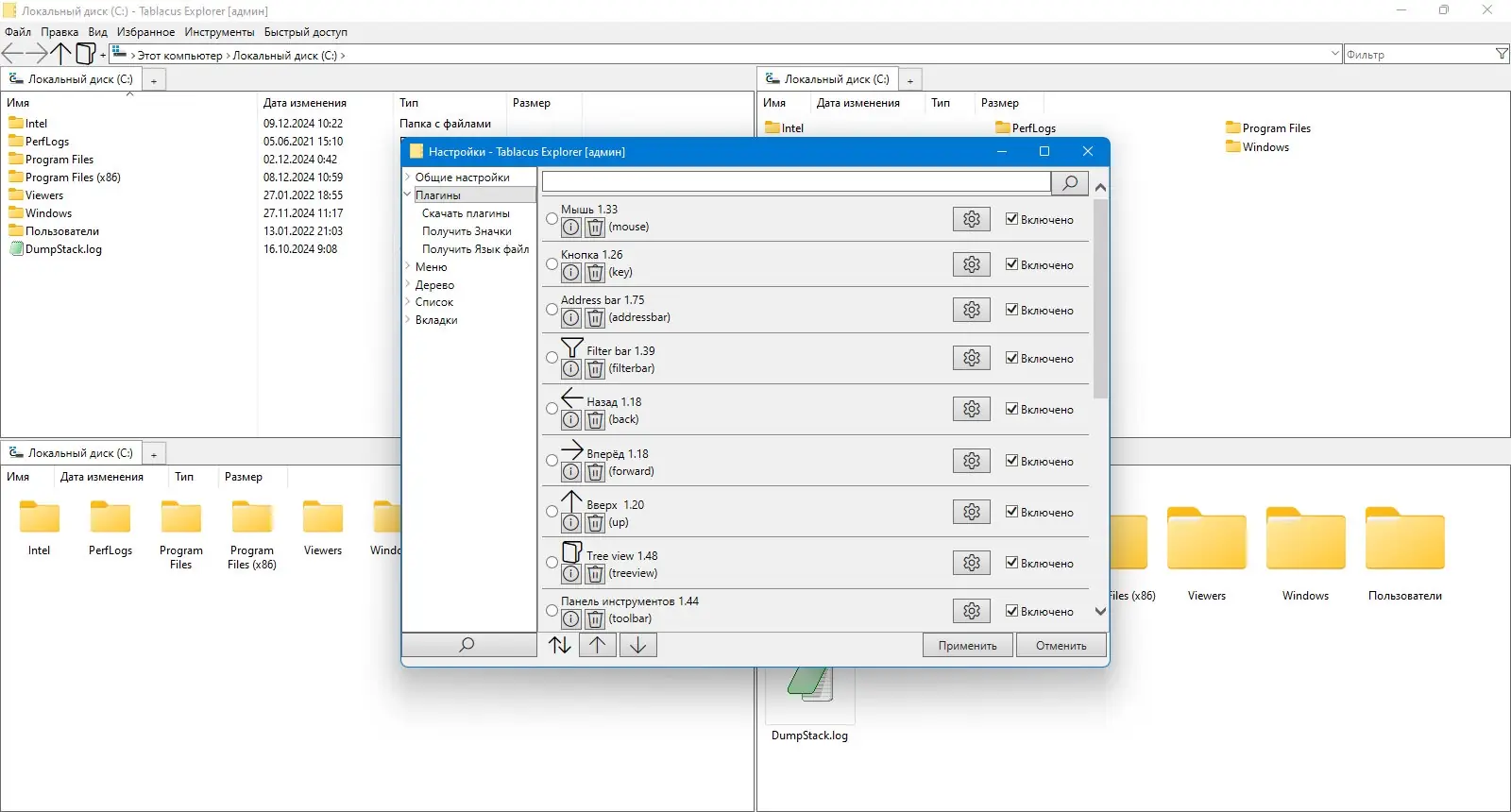
Task: Click the plugin search text field
Action: point(796,181)
